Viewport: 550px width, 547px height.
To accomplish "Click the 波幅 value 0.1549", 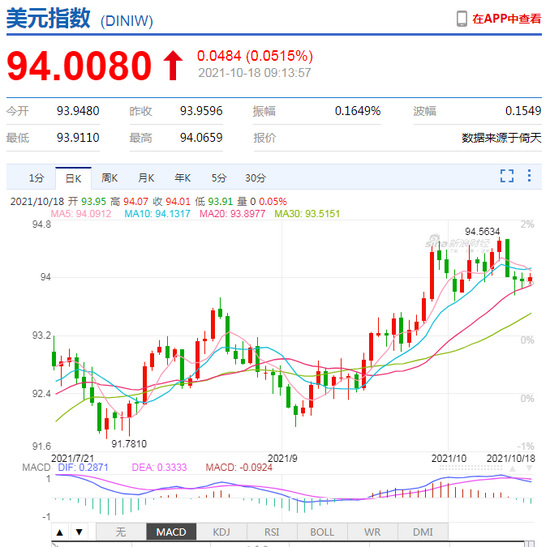I will (523, 111).
